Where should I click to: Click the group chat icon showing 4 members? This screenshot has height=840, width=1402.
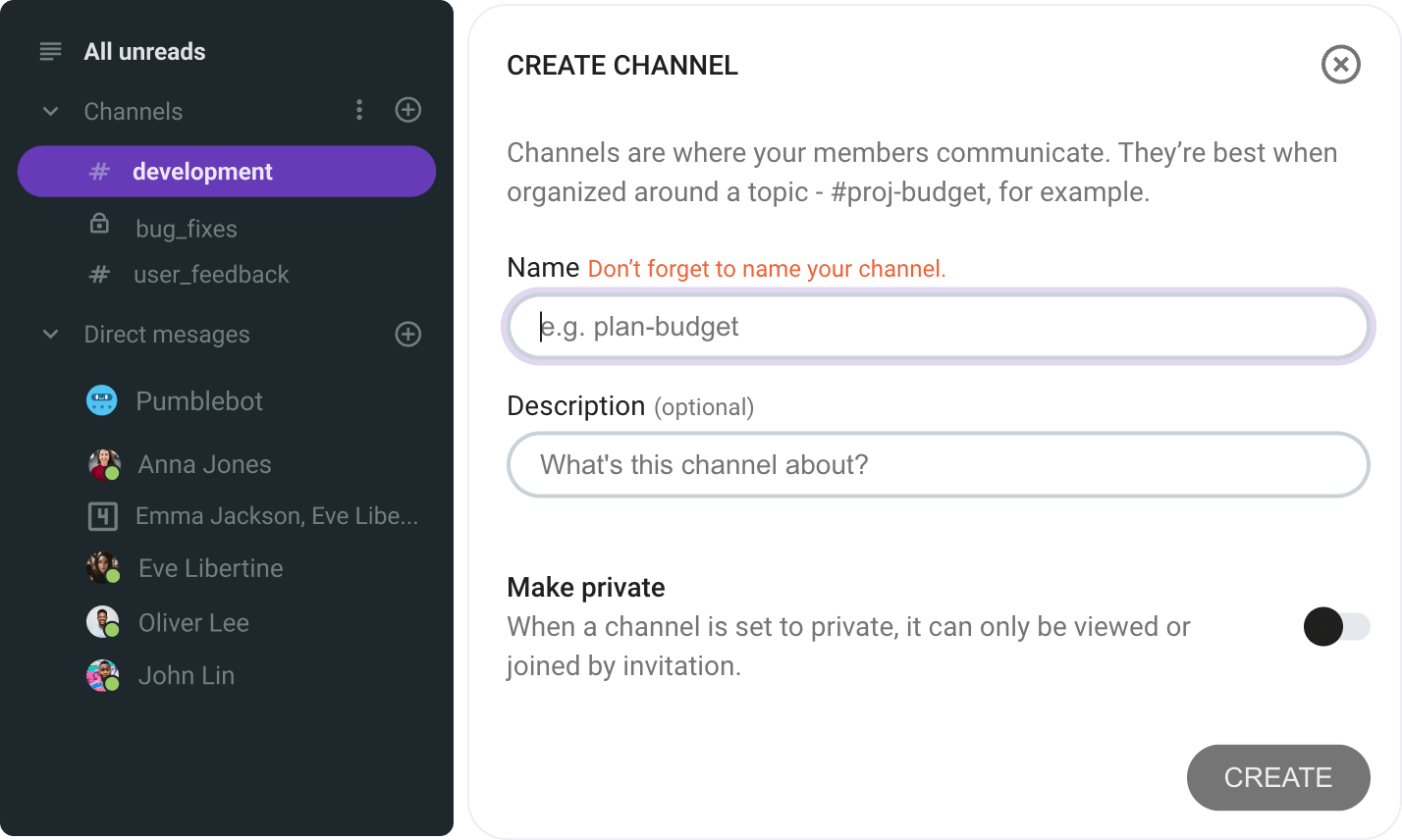tap(101, 515)
